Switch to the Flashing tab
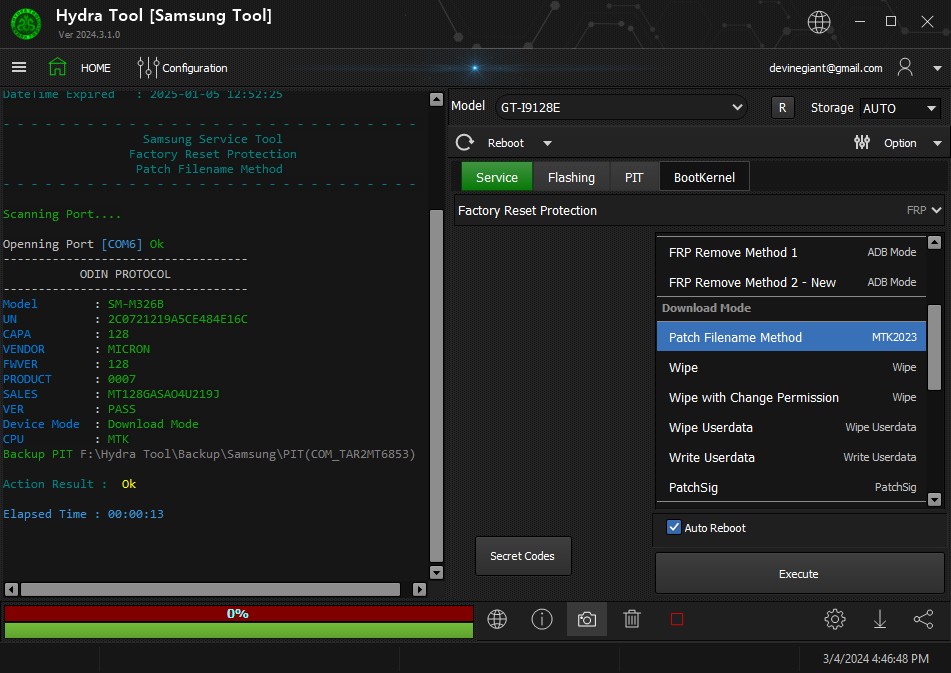 pos(571,177)
